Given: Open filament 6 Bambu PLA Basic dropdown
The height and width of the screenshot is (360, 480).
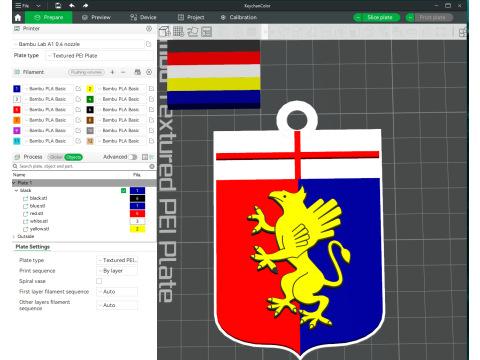Looking at the screenshot, I should [121, 110].
